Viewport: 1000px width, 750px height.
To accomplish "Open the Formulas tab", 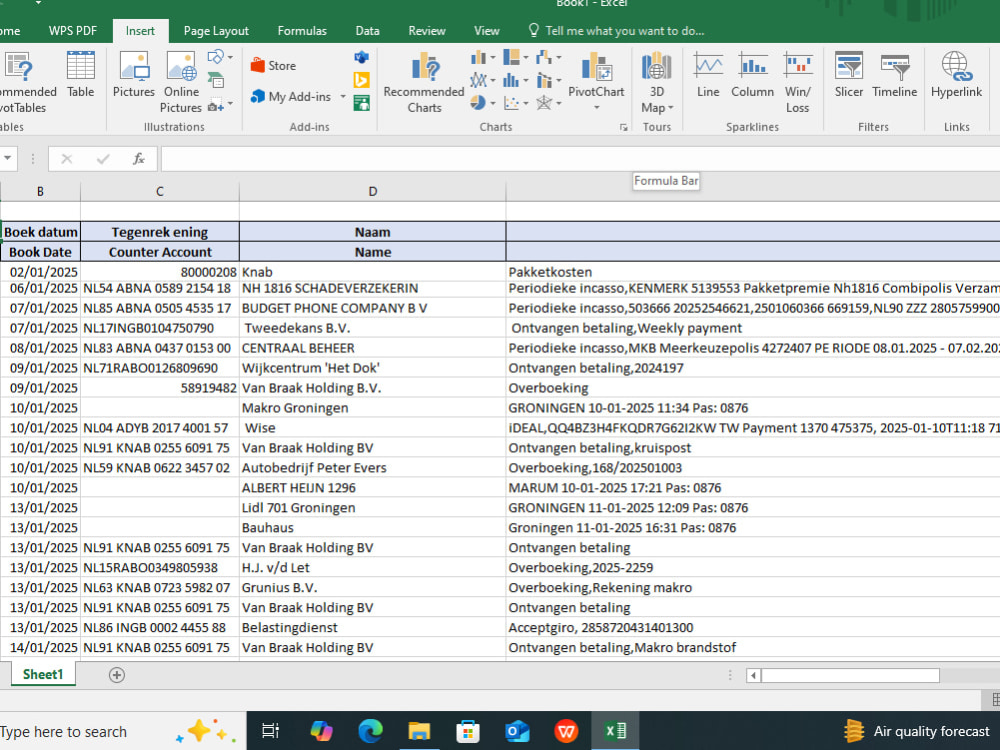I will point(302,31).
